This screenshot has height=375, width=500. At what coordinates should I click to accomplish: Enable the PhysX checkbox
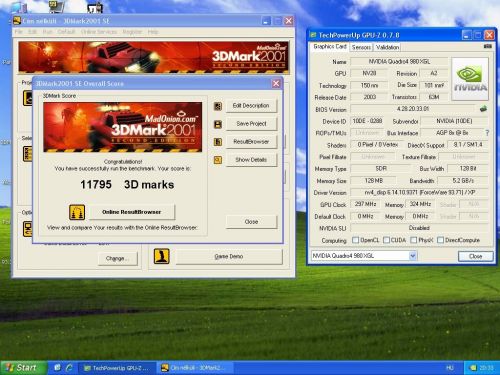414,240
